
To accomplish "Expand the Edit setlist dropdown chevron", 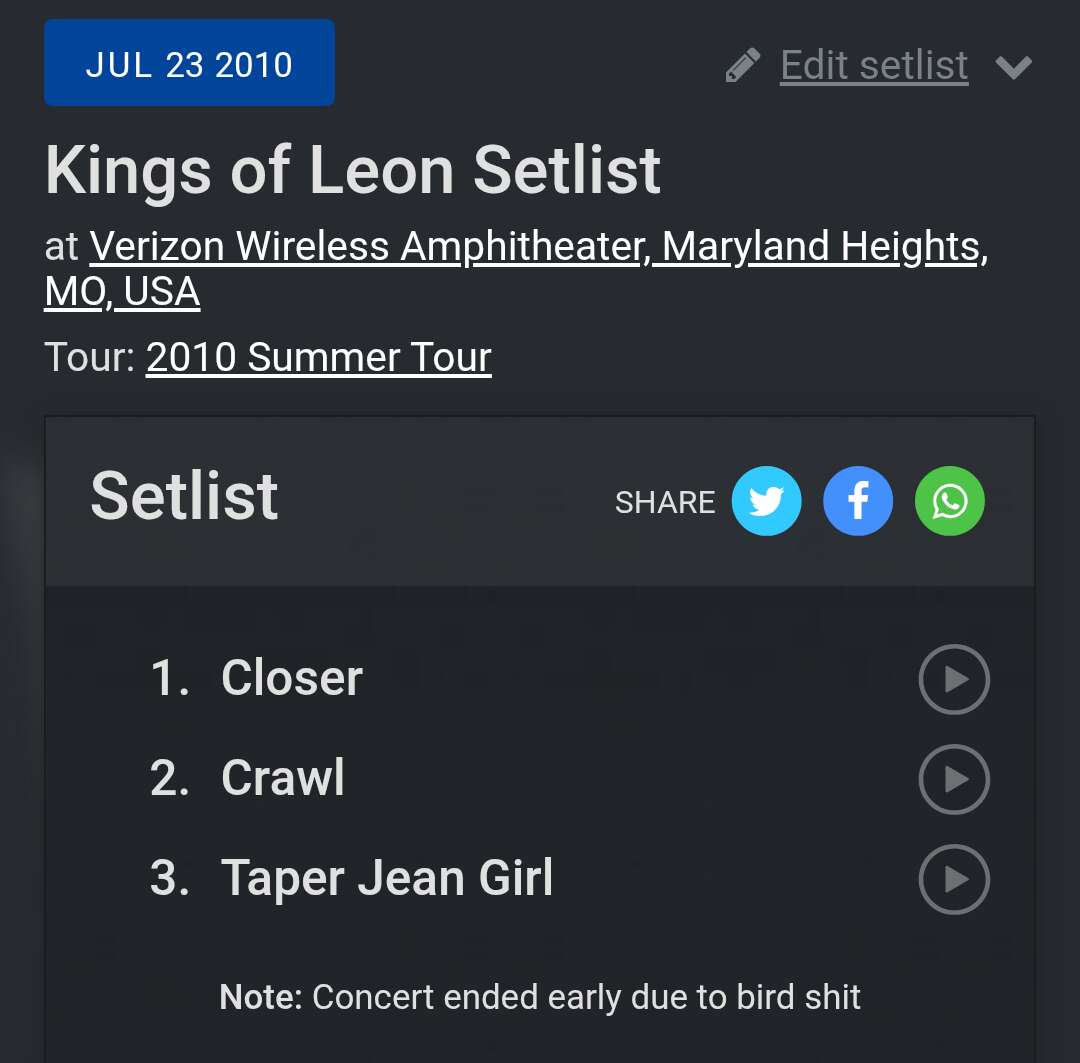I will pyautogui.click(x=1013, y=67).
